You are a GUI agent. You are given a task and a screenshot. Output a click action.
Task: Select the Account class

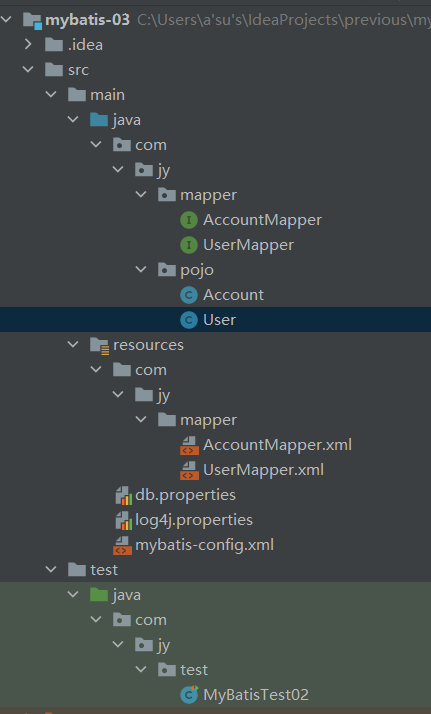point(233,295)
